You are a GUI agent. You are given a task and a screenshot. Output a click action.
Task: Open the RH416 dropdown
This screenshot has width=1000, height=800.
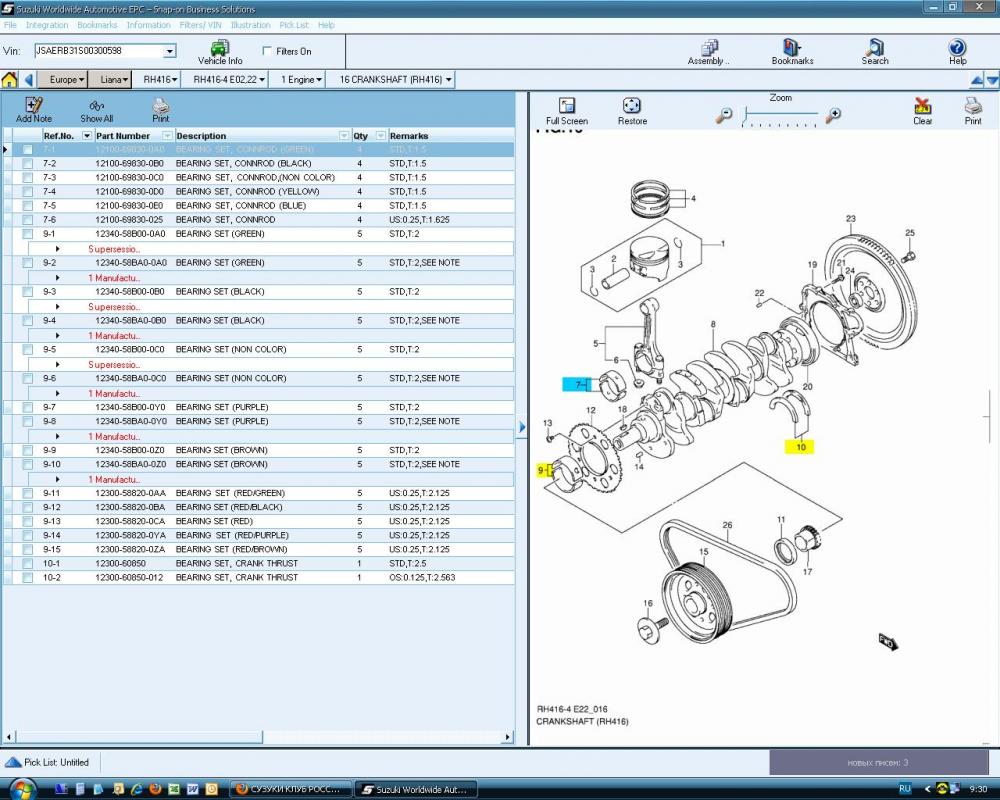(159, 80)
